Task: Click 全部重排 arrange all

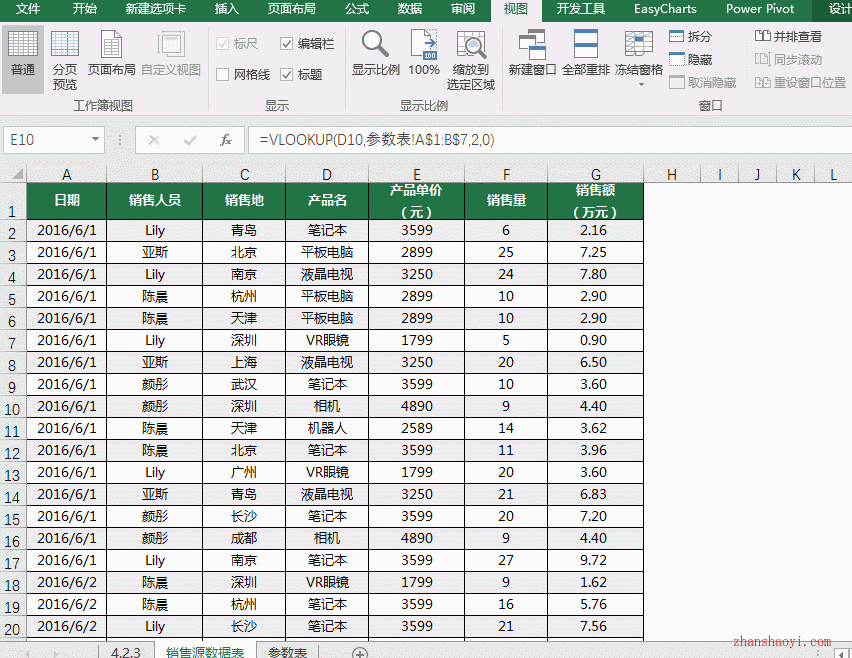Action: point(586,53)
